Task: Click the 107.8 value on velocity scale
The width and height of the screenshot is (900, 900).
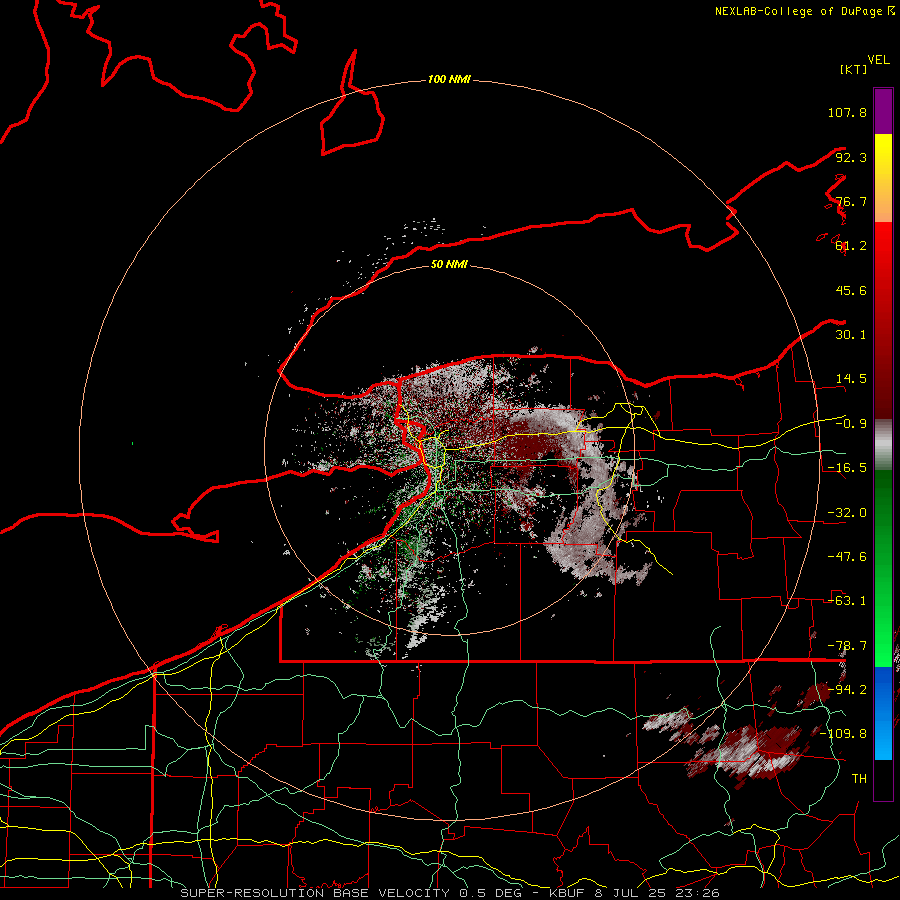Action: 847,112
